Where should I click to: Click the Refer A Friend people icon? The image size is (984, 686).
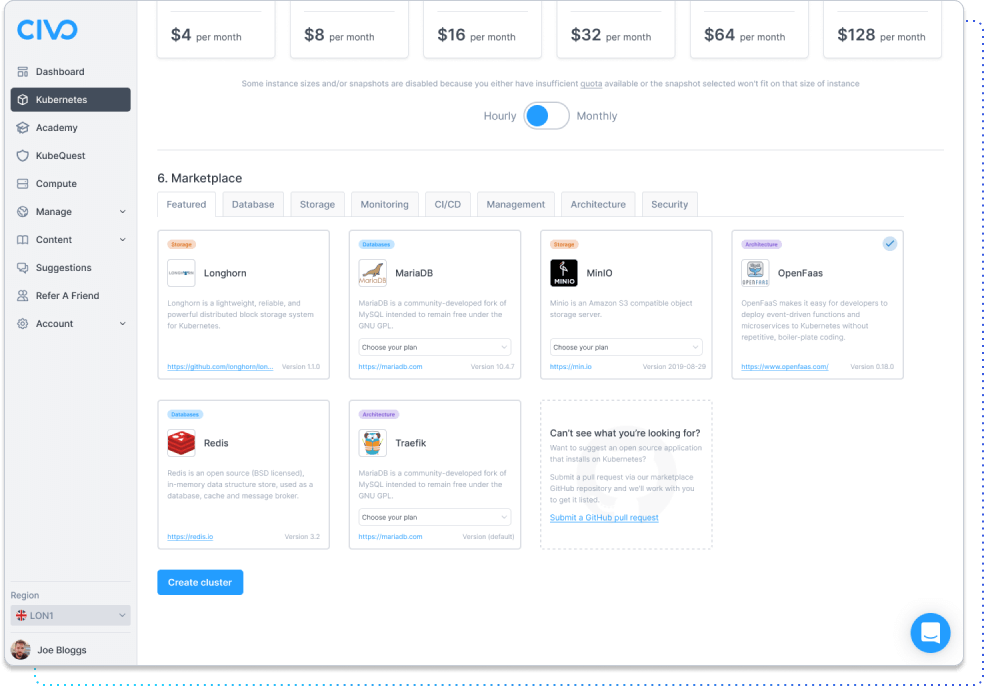click(x=23, y=296)
